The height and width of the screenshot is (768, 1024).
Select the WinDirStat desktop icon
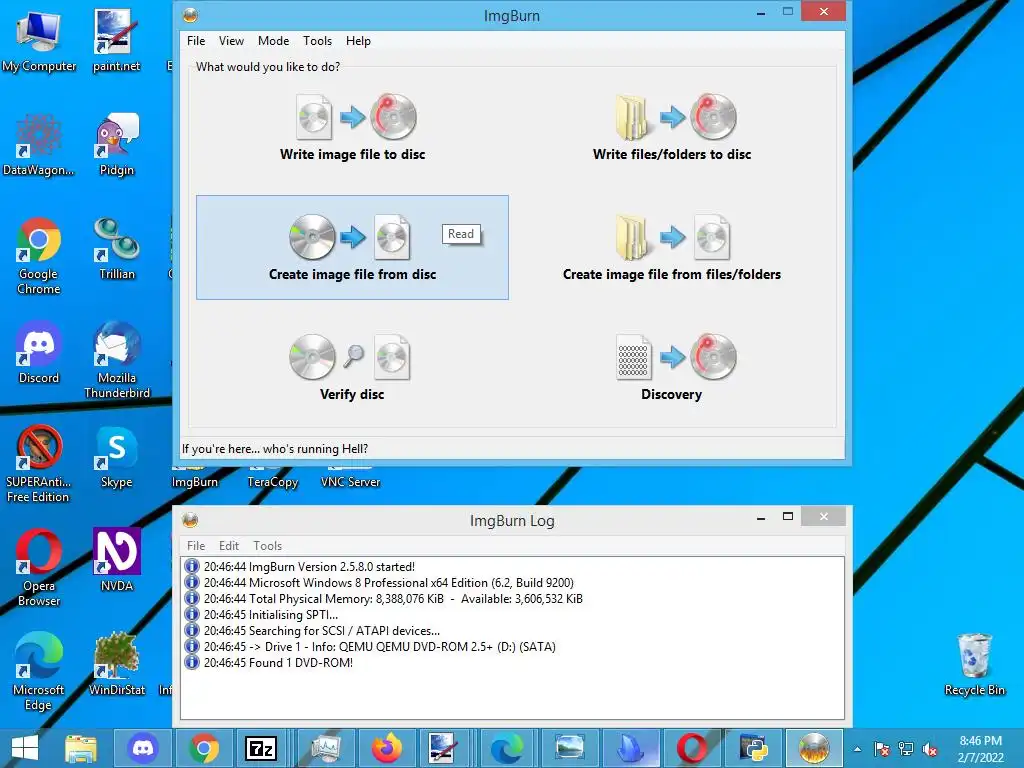116,664
